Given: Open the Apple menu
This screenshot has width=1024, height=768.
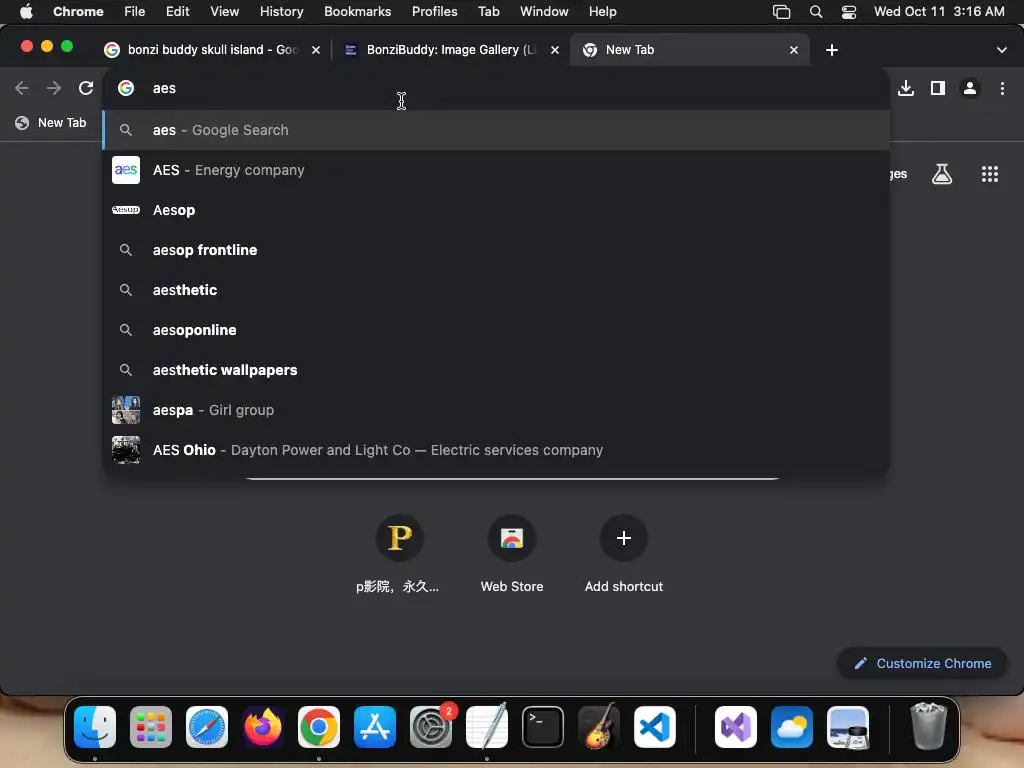Looking at the screenshot, I should (26, 12).
